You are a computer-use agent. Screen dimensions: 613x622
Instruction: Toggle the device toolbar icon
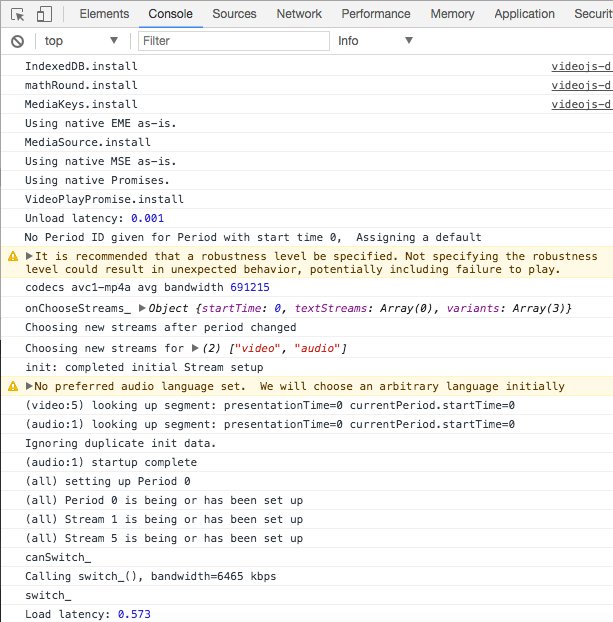[44, 14]
